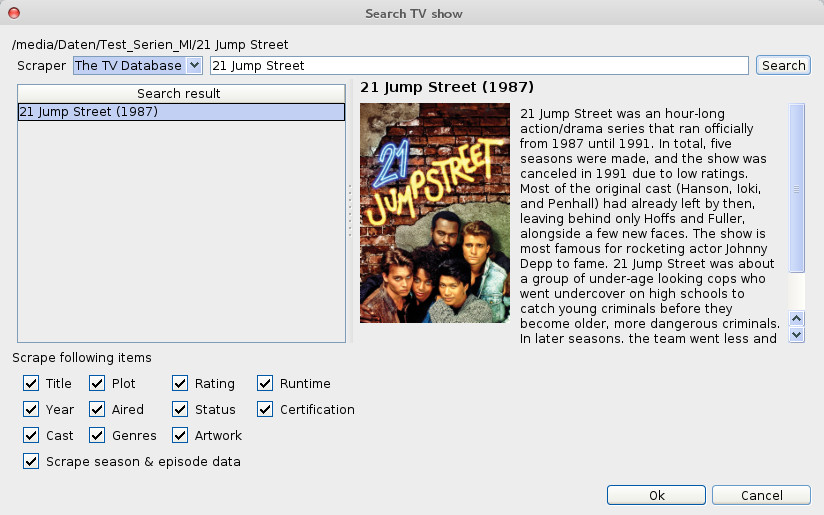Uncheck the Plot checkbox

[x=97, y=383]
